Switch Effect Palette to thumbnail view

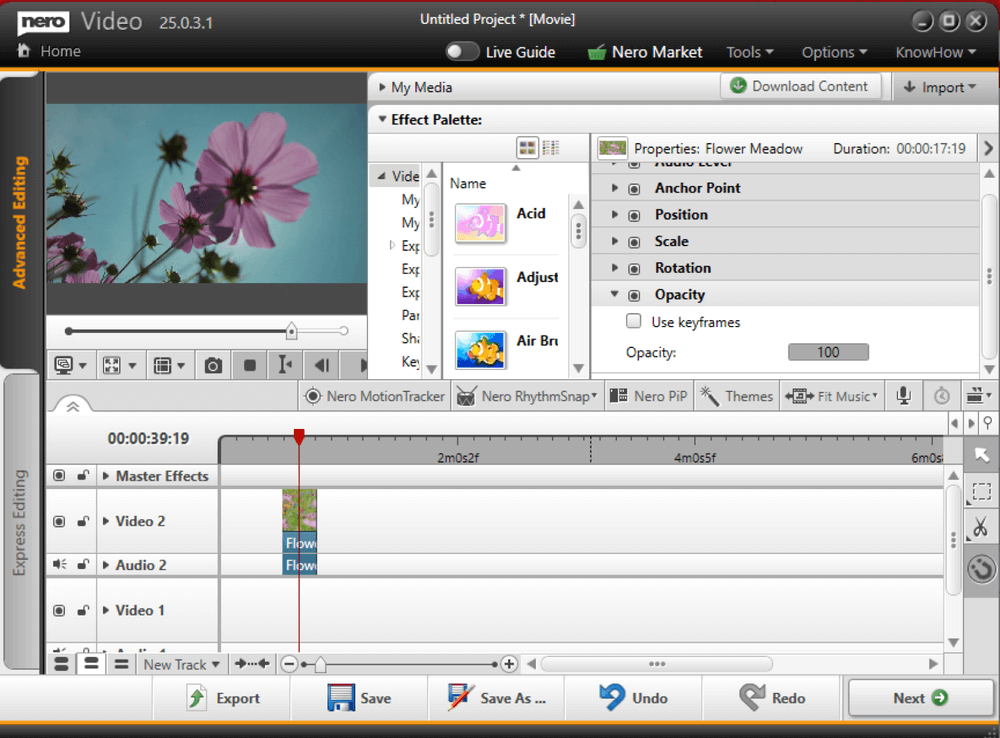click(527, 148)
